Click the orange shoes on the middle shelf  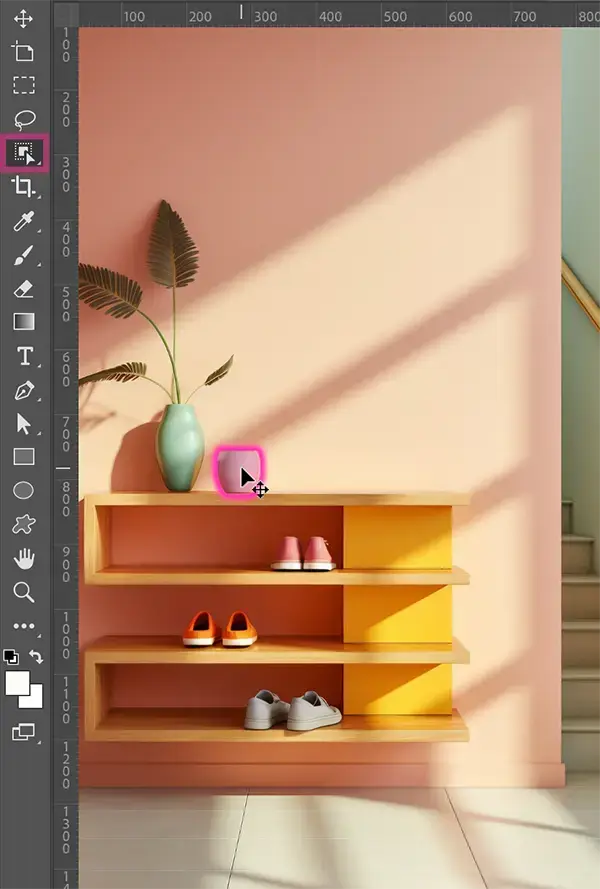[220, 629]
